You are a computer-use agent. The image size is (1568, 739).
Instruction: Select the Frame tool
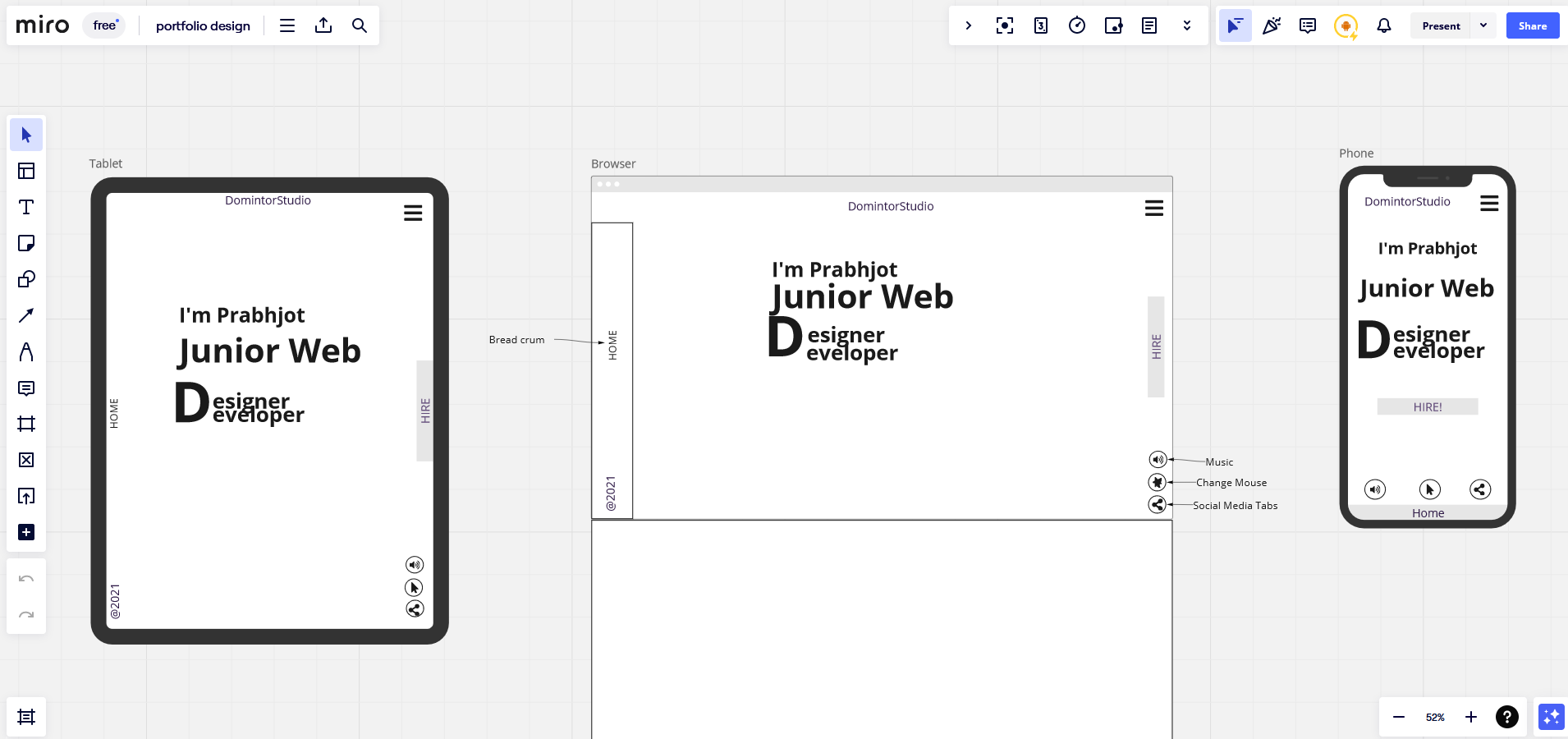tap(26, 425)
